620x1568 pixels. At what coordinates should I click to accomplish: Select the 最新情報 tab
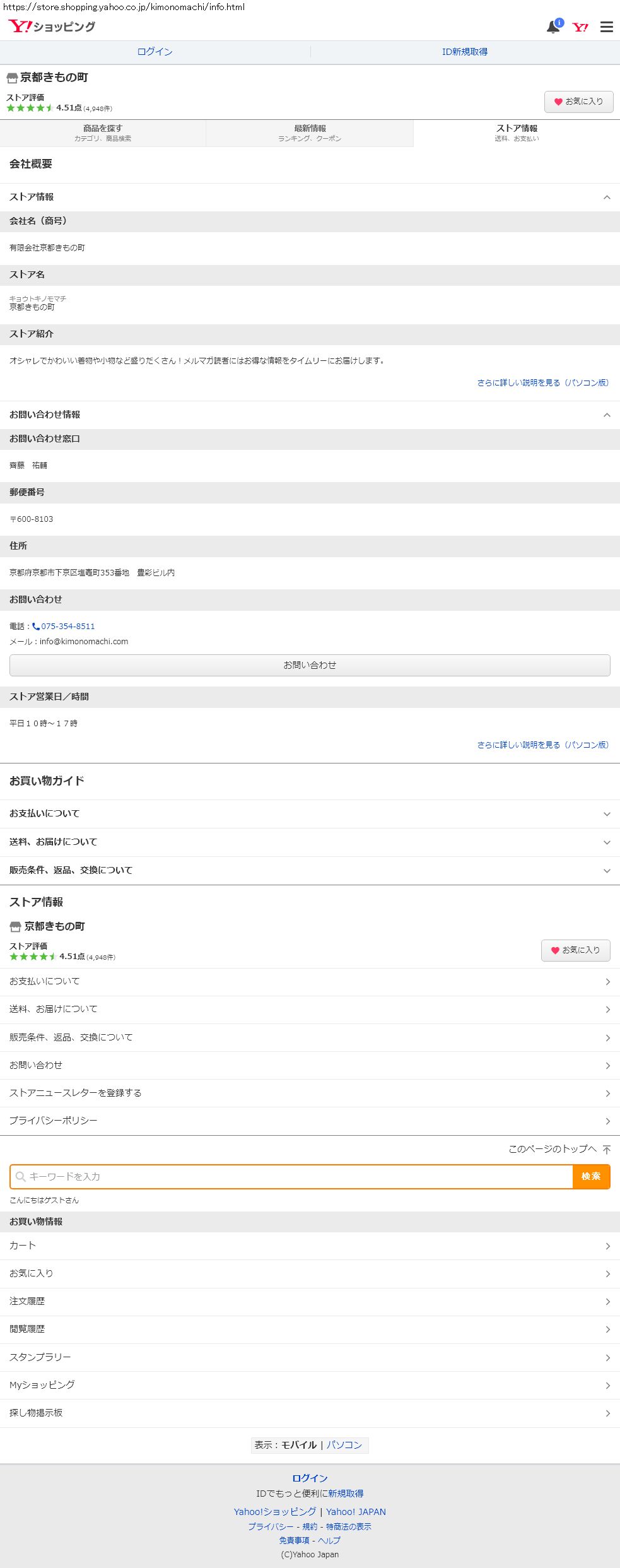click(310, 133)
